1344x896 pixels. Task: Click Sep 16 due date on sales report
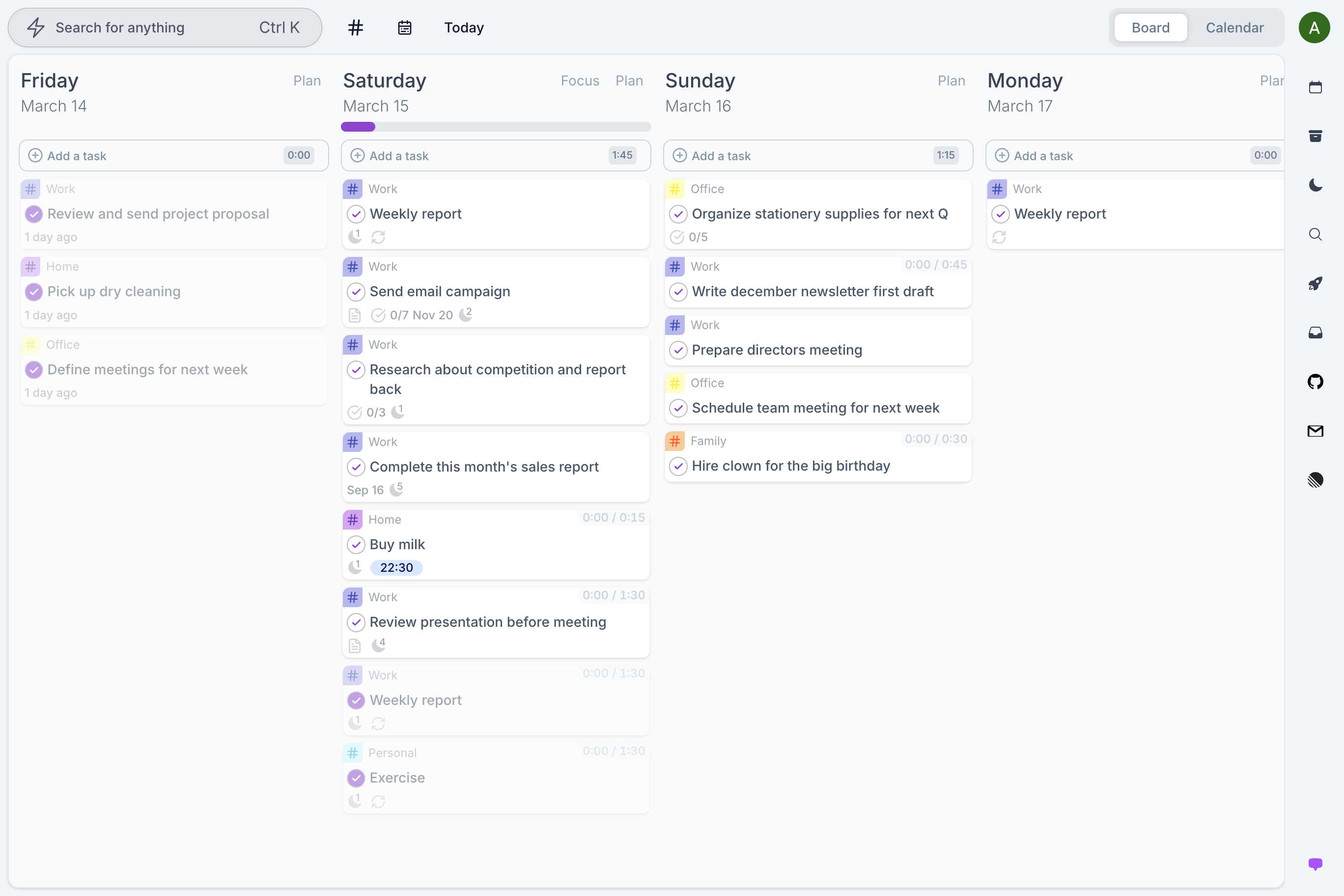pyautogui.click(x=365, y=490)
